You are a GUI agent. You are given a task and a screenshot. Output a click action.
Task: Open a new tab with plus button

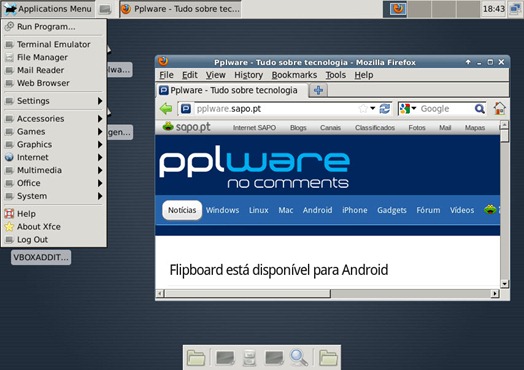(318, 90)
